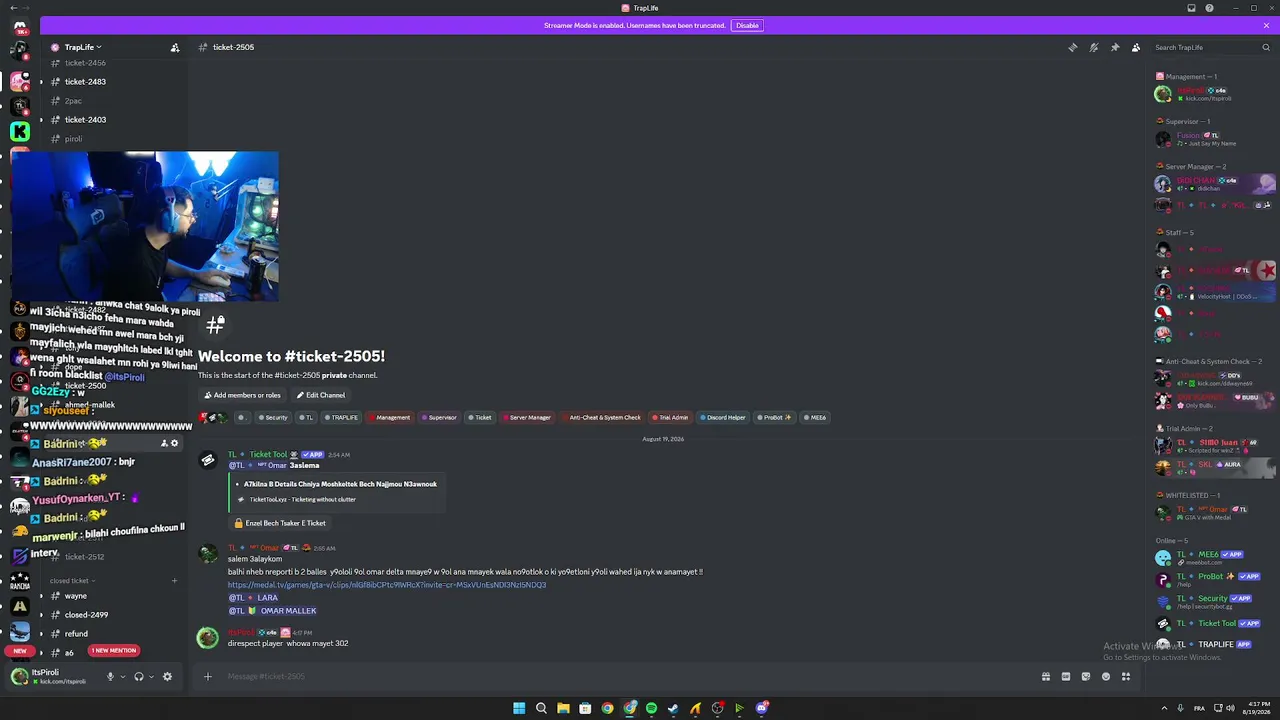Open pinned messages pin icon
This screenshot has width=1280, height=720.
pyautogui.click(x=1115, y=47)
